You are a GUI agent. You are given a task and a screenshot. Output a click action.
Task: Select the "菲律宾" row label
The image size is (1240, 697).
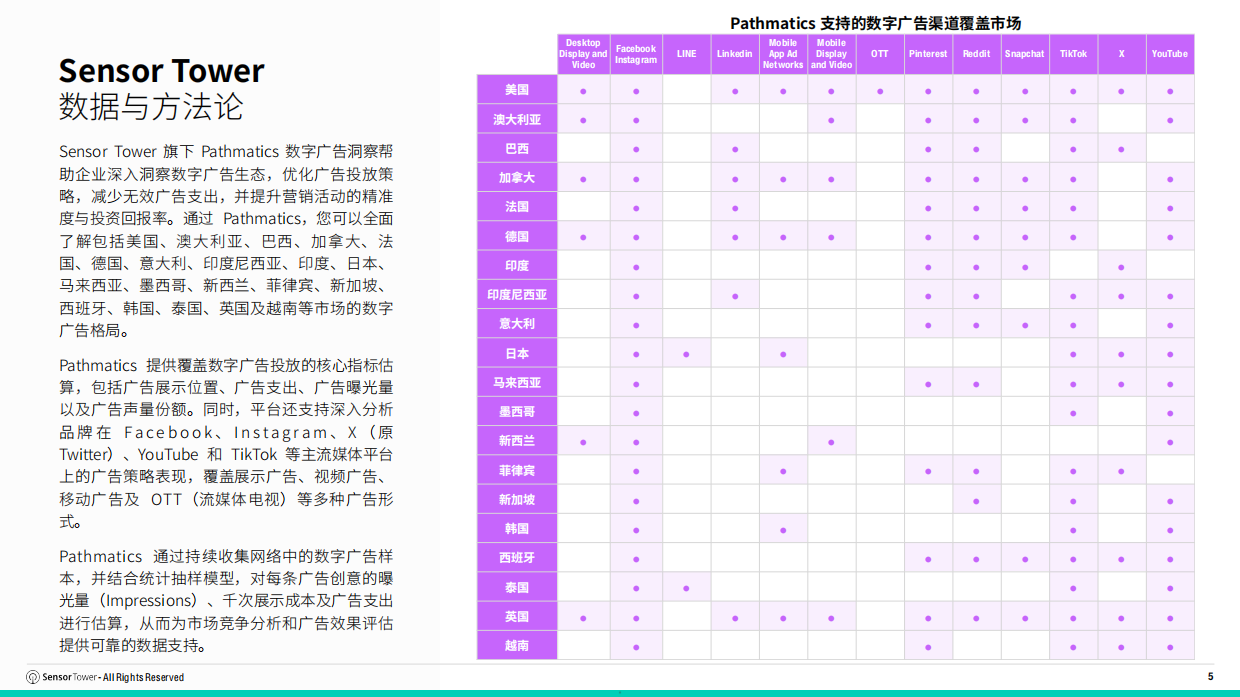[517, 470]
